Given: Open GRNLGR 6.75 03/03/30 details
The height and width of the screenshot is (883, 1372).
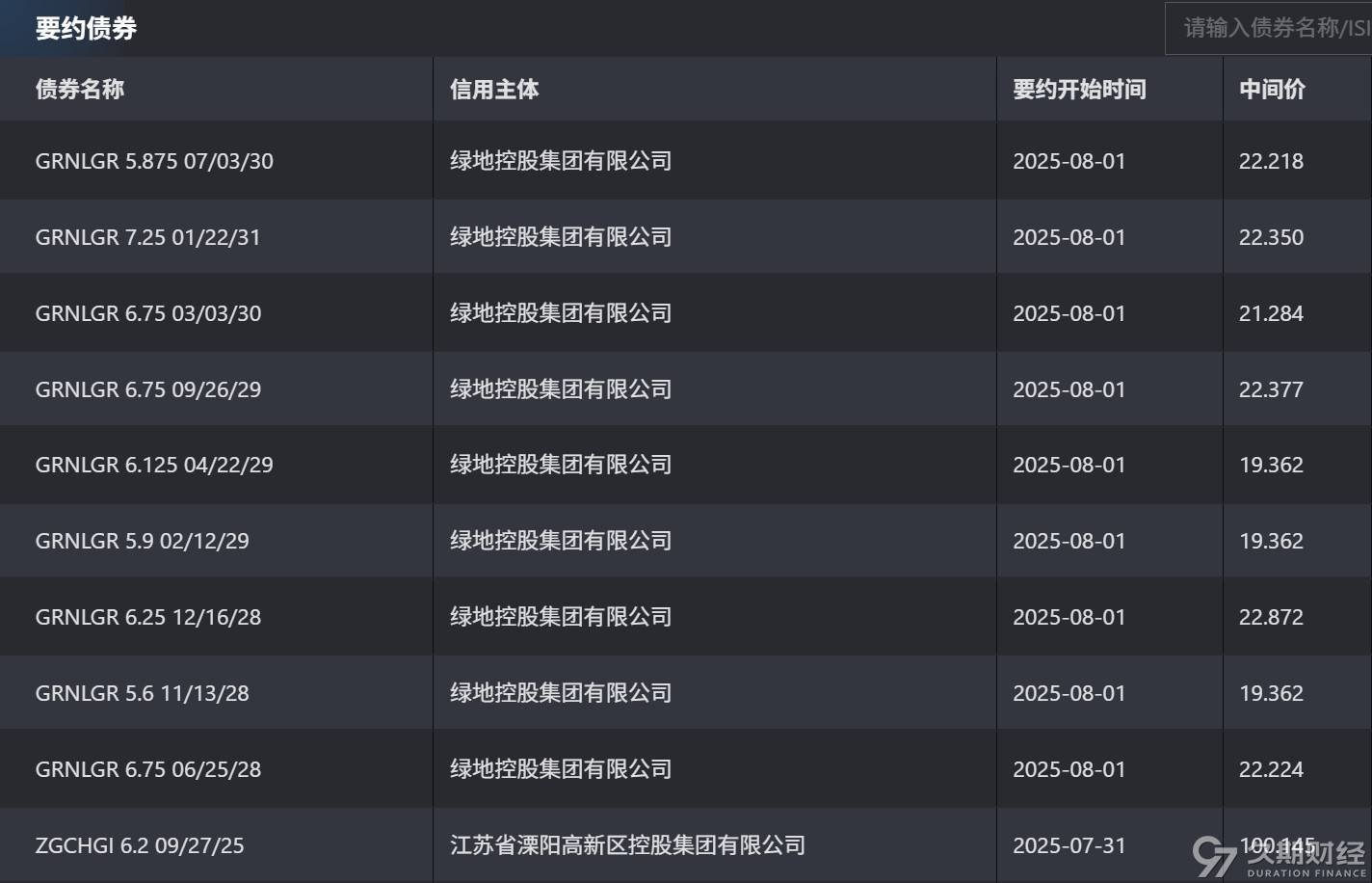Looking at the screenshot, I should (148, 312).
